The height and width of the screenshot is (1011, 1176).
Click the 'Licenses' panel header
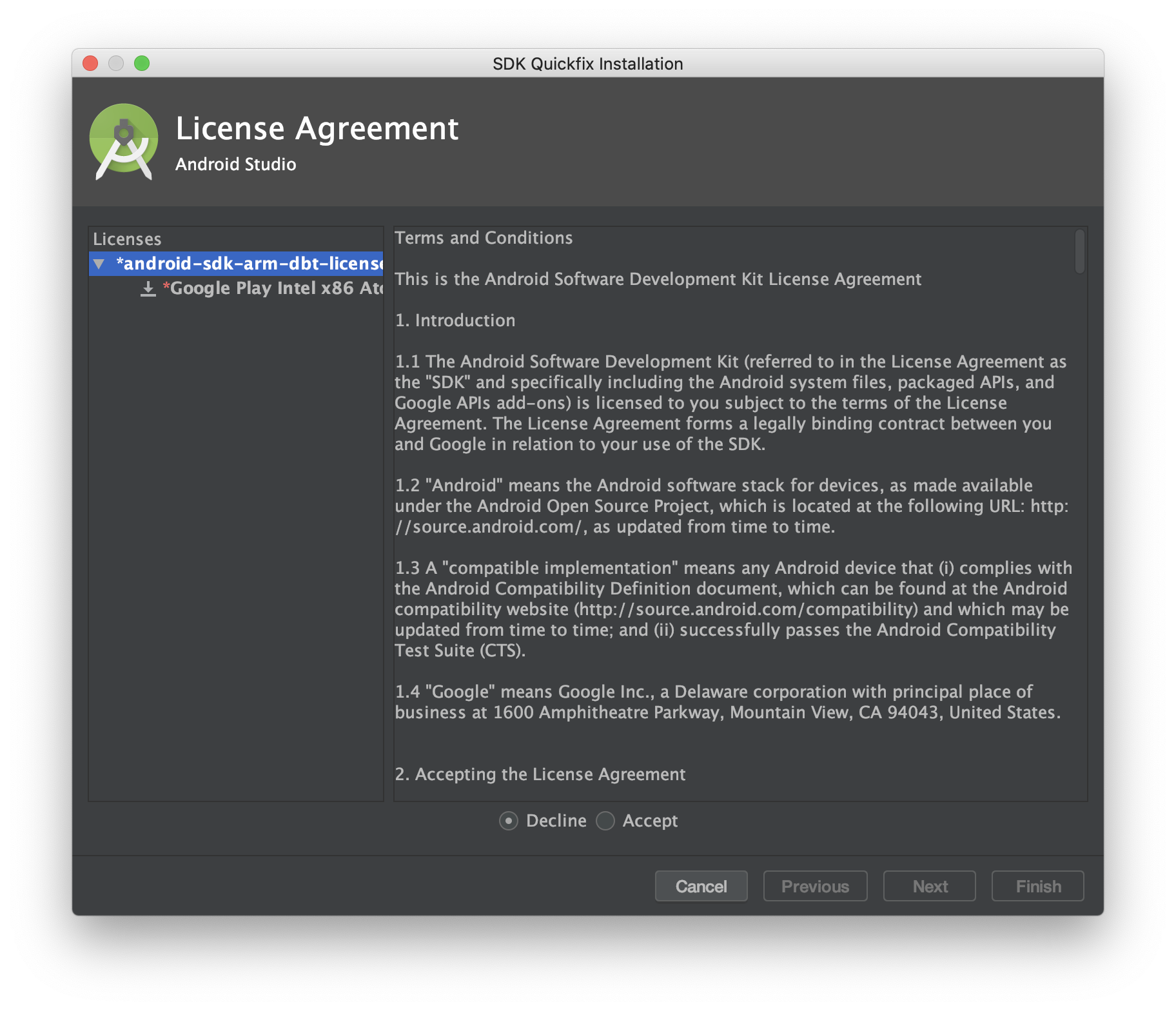pyautogui.click(x=127, y=239)
